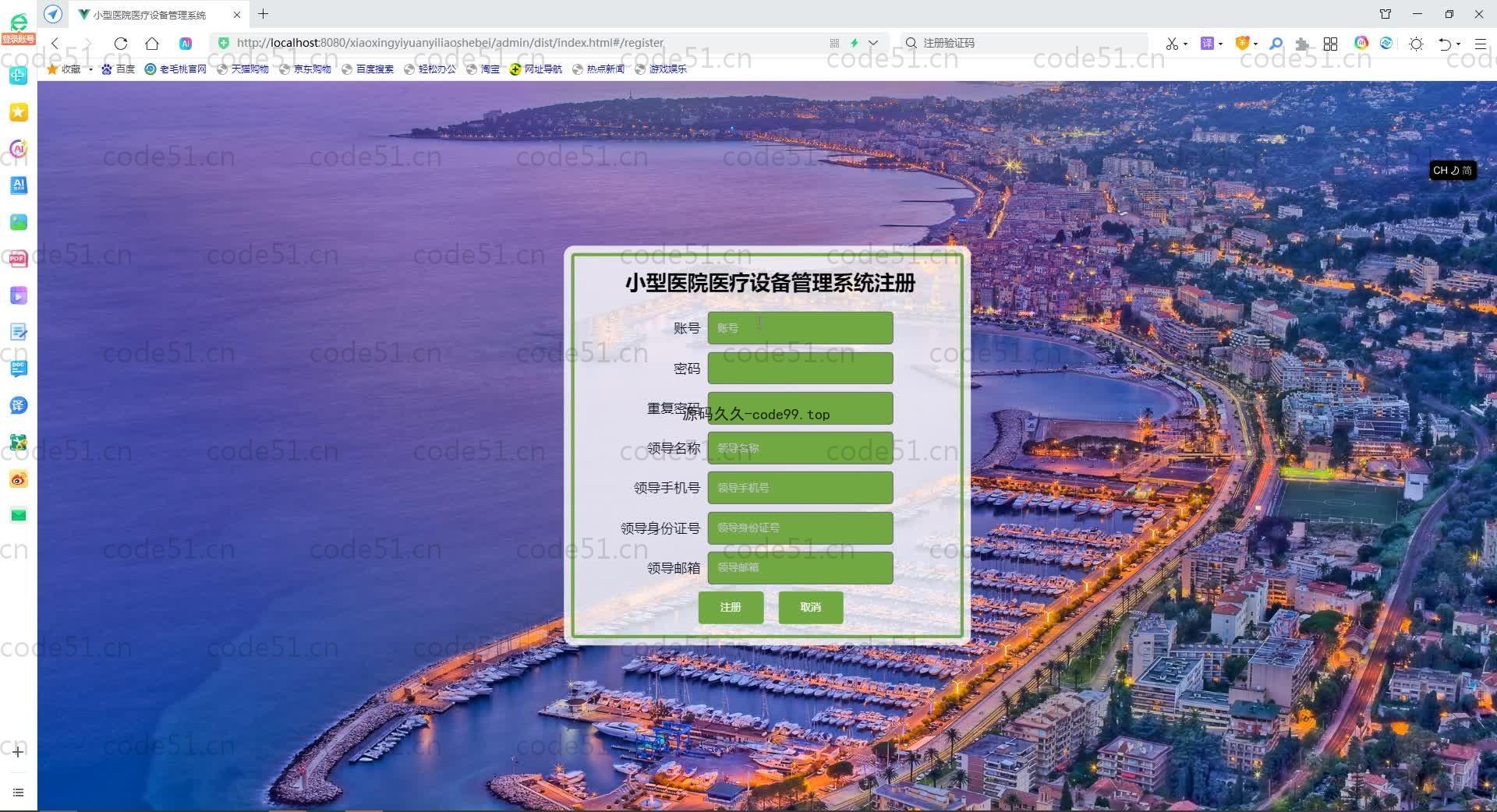Open the 百度 bookmark

tap(118, 69)
